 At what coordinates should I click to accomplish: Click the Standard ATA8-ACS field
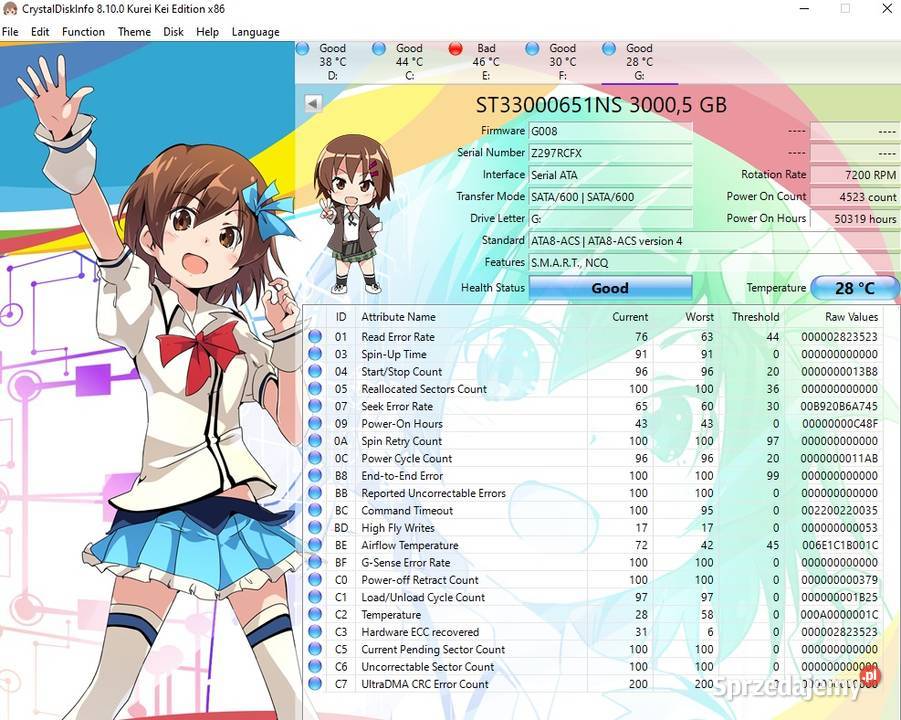[714, 241]
